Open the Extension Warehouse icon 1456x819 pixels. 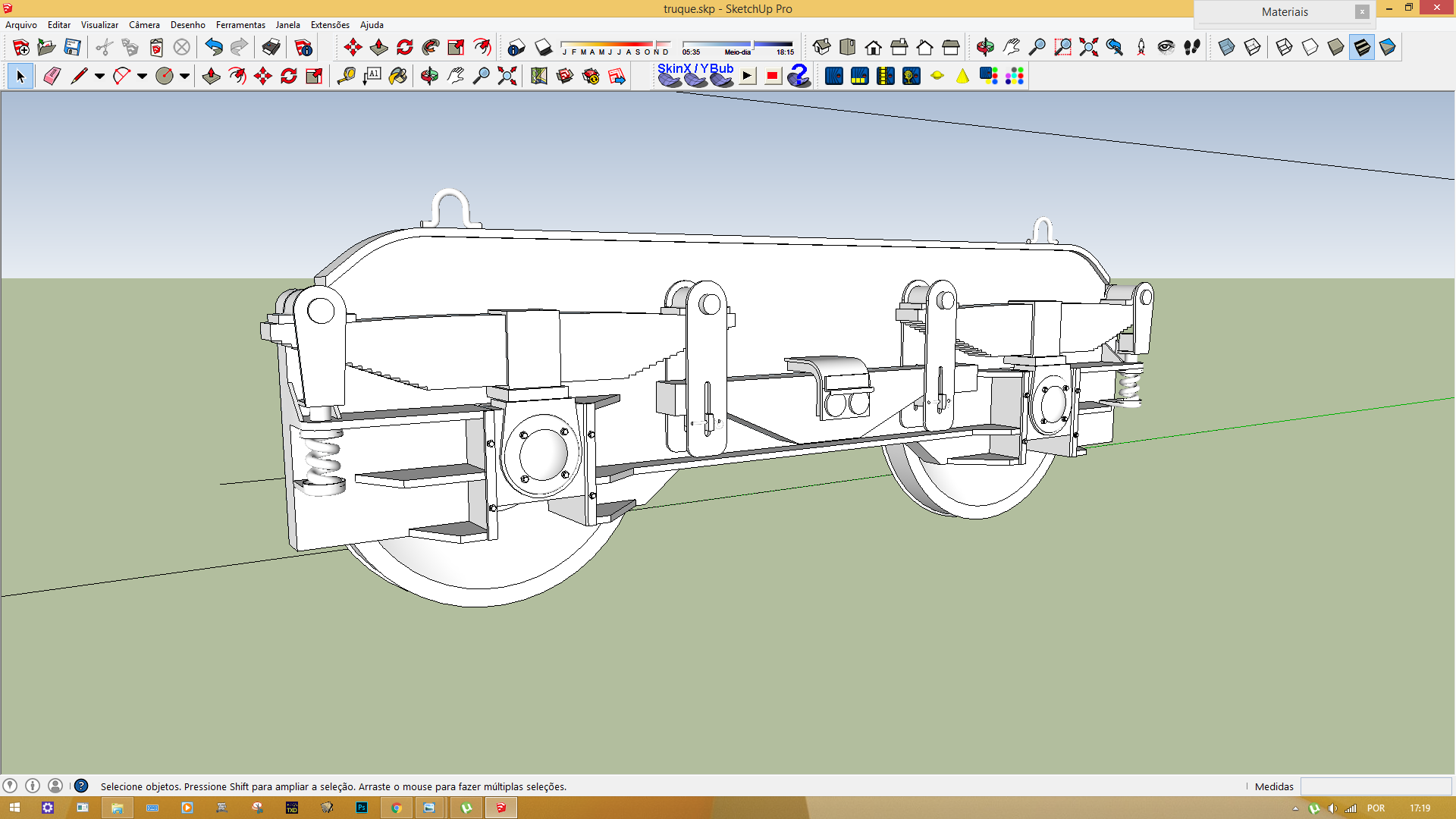591,76
